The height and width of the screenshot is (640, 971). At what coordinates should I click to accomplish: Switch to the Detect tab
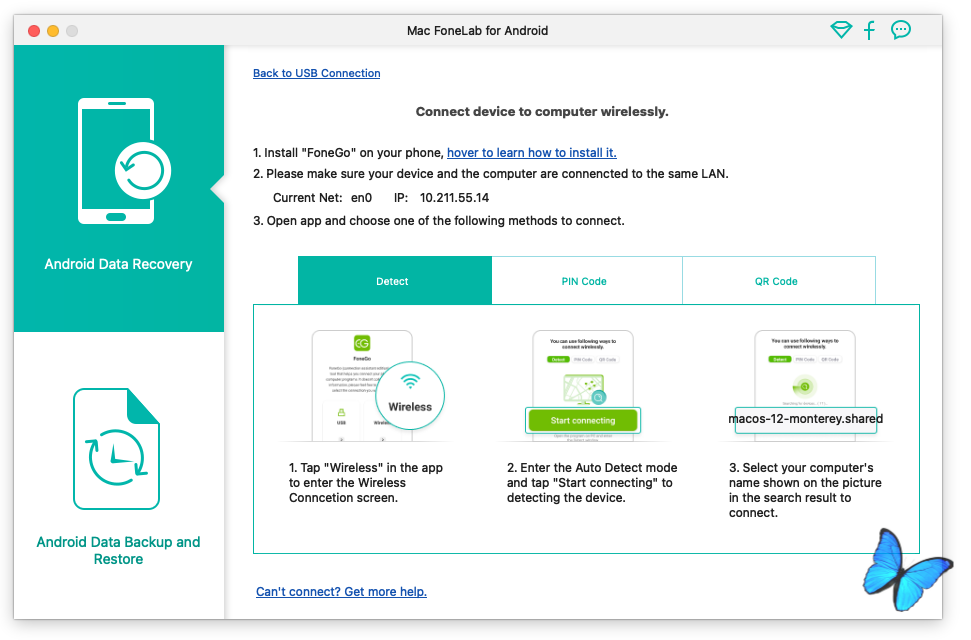click(394, 281)
